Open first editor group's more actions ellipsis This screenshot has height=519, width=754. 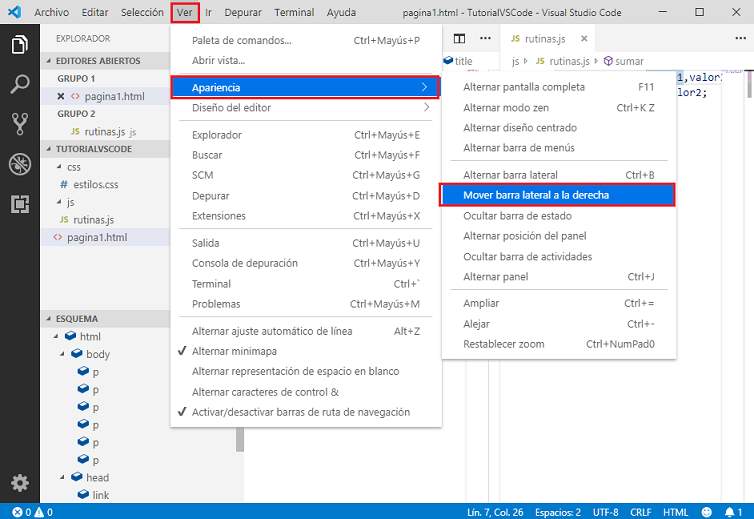point(485,38)
